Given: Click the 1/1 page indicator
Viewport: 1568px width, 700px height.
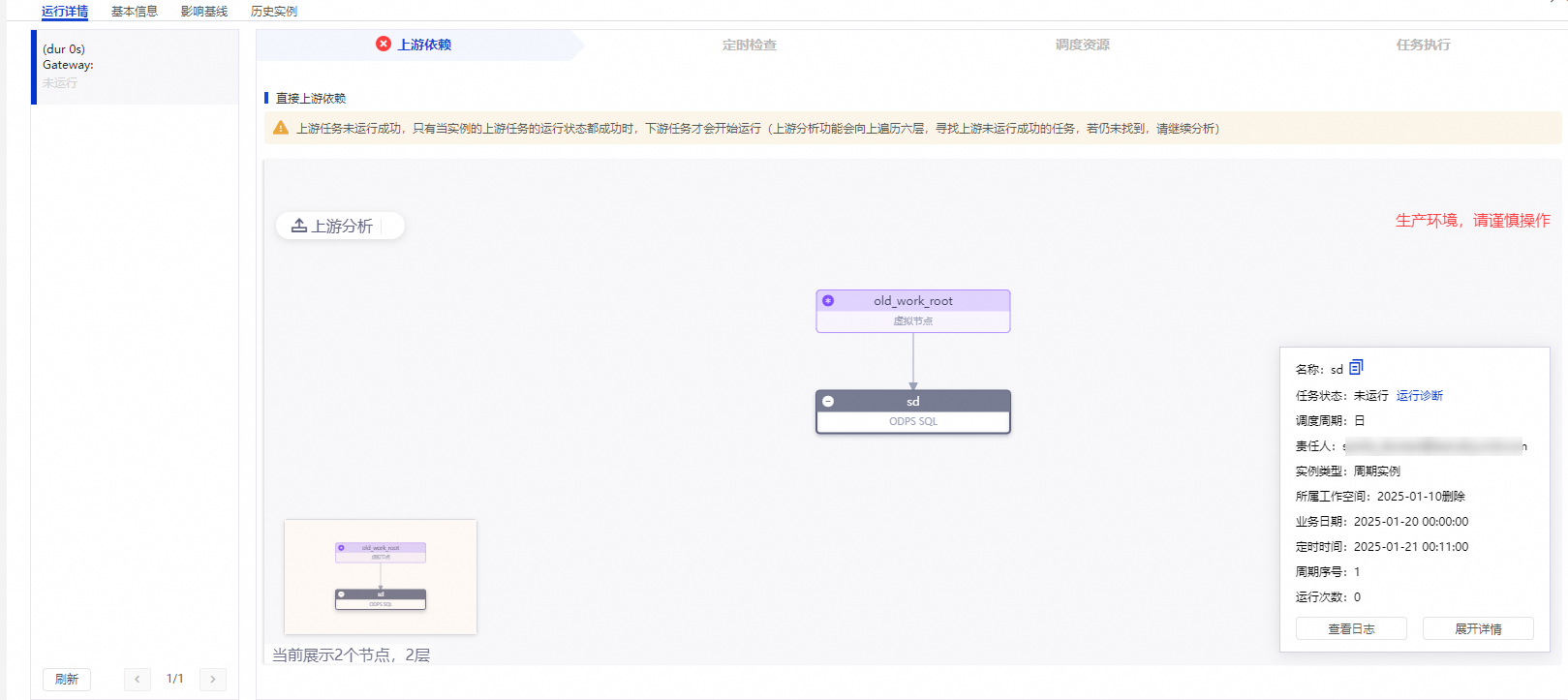Looking at the screenshot, I should coord(175,679).
